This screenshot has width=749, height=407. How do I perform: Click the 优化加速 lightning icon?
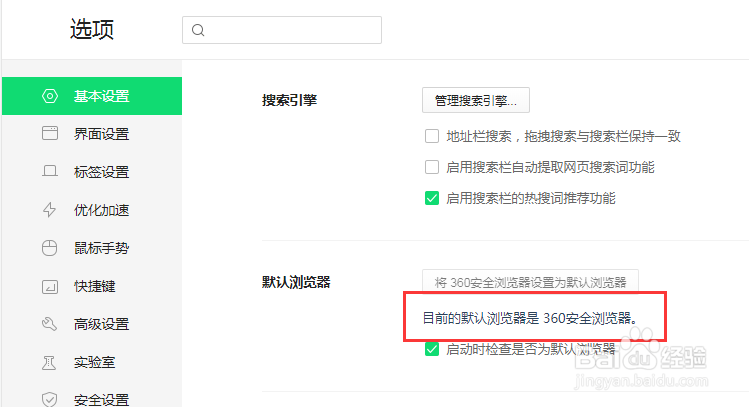click(50, 210)
